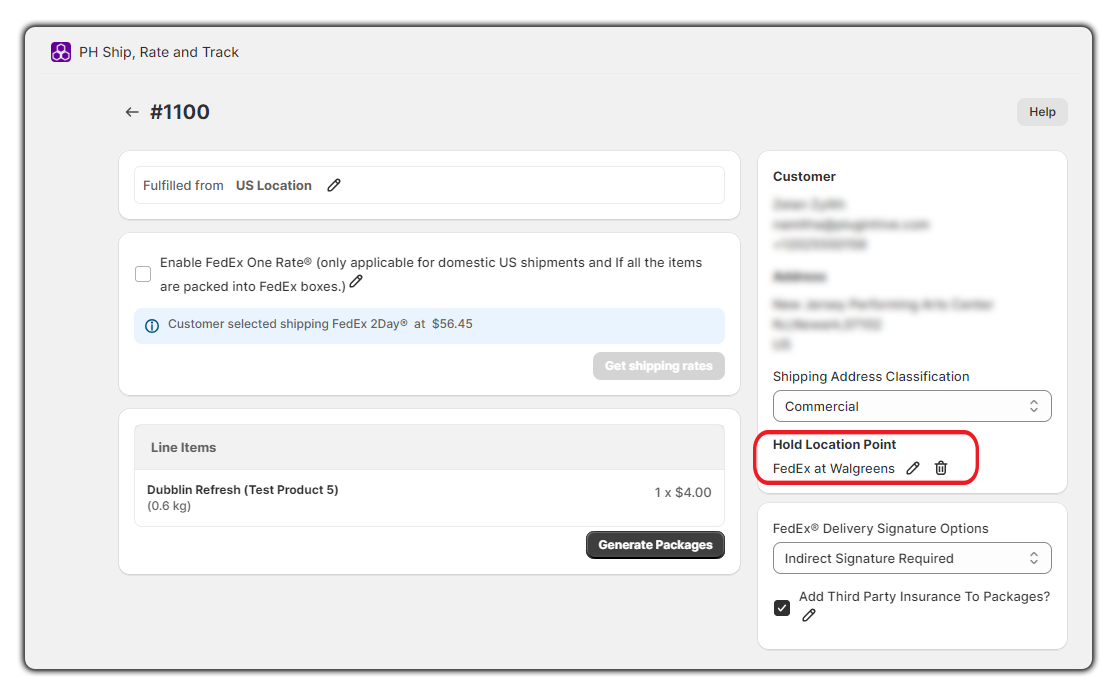Enable the FedEx One Rate checkbox

point(143,274)
